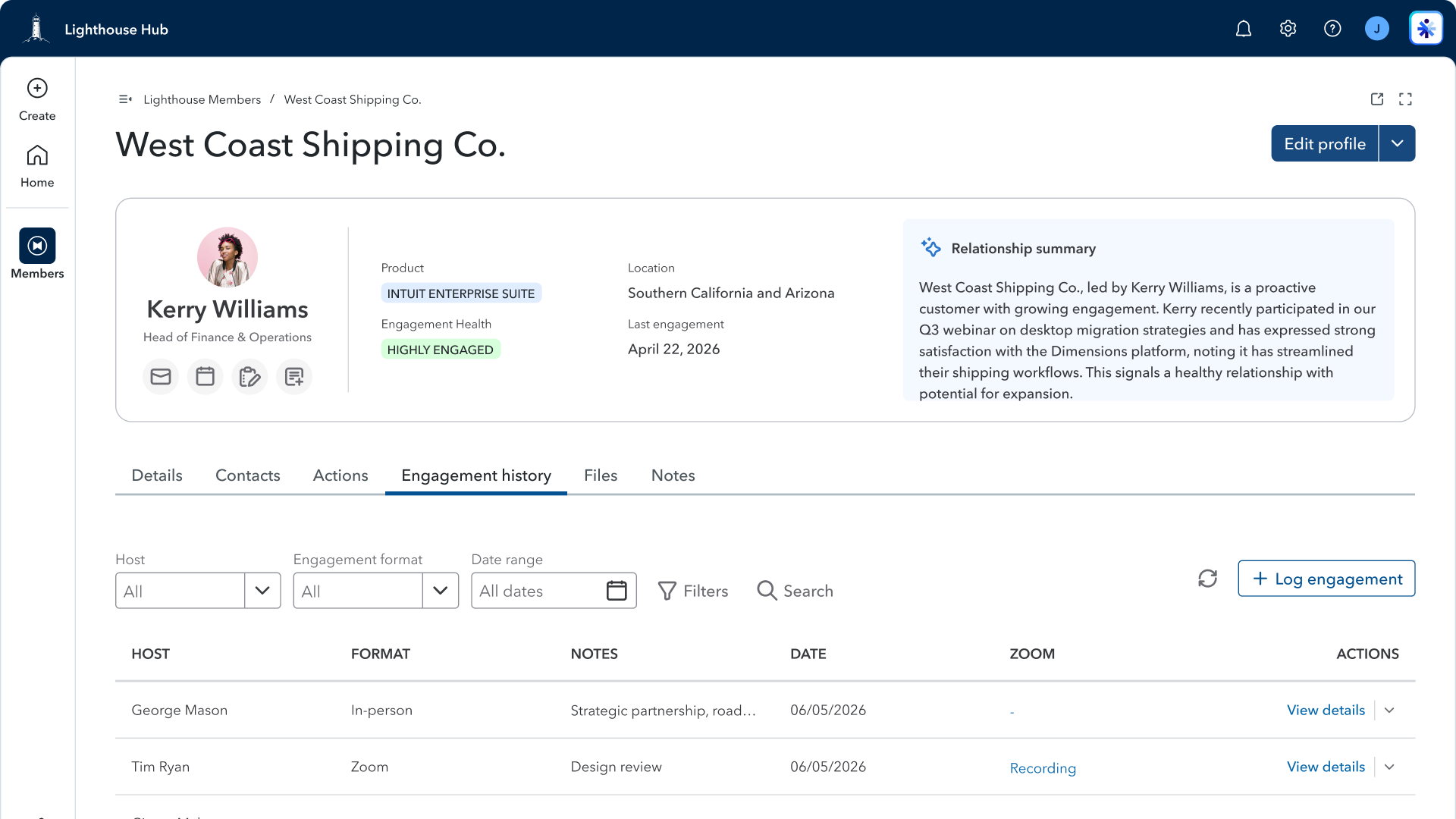The width and height of the screenshot is (1456, 819).
Task: Switch to the Details tab
Action: pos(157,475)
